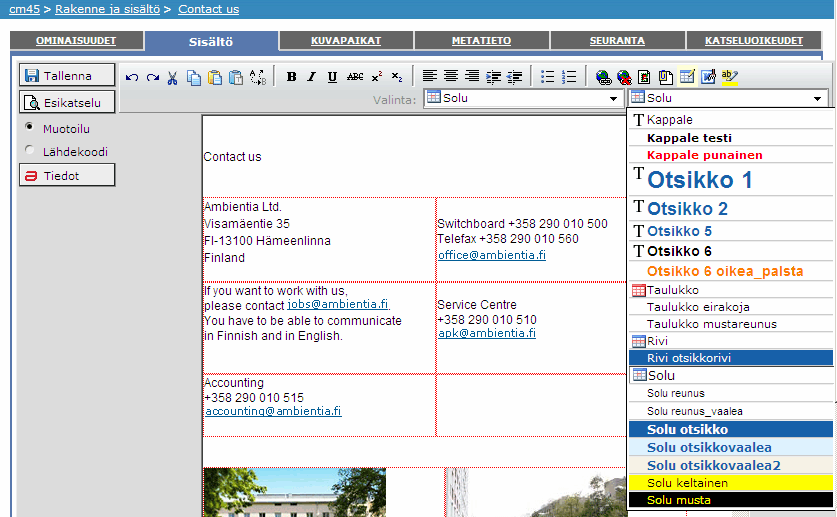Apply superscript formatting
This screenshot has width=837, height=517.
[x=376, y=77]
